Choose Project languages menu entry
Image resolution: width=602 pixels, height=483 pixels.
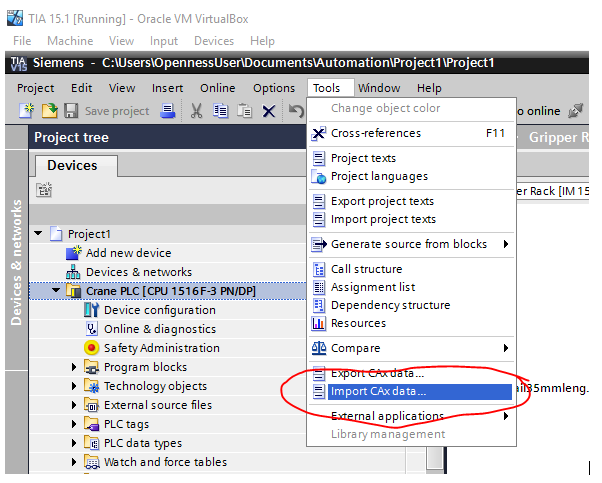[x=411, y=176]
